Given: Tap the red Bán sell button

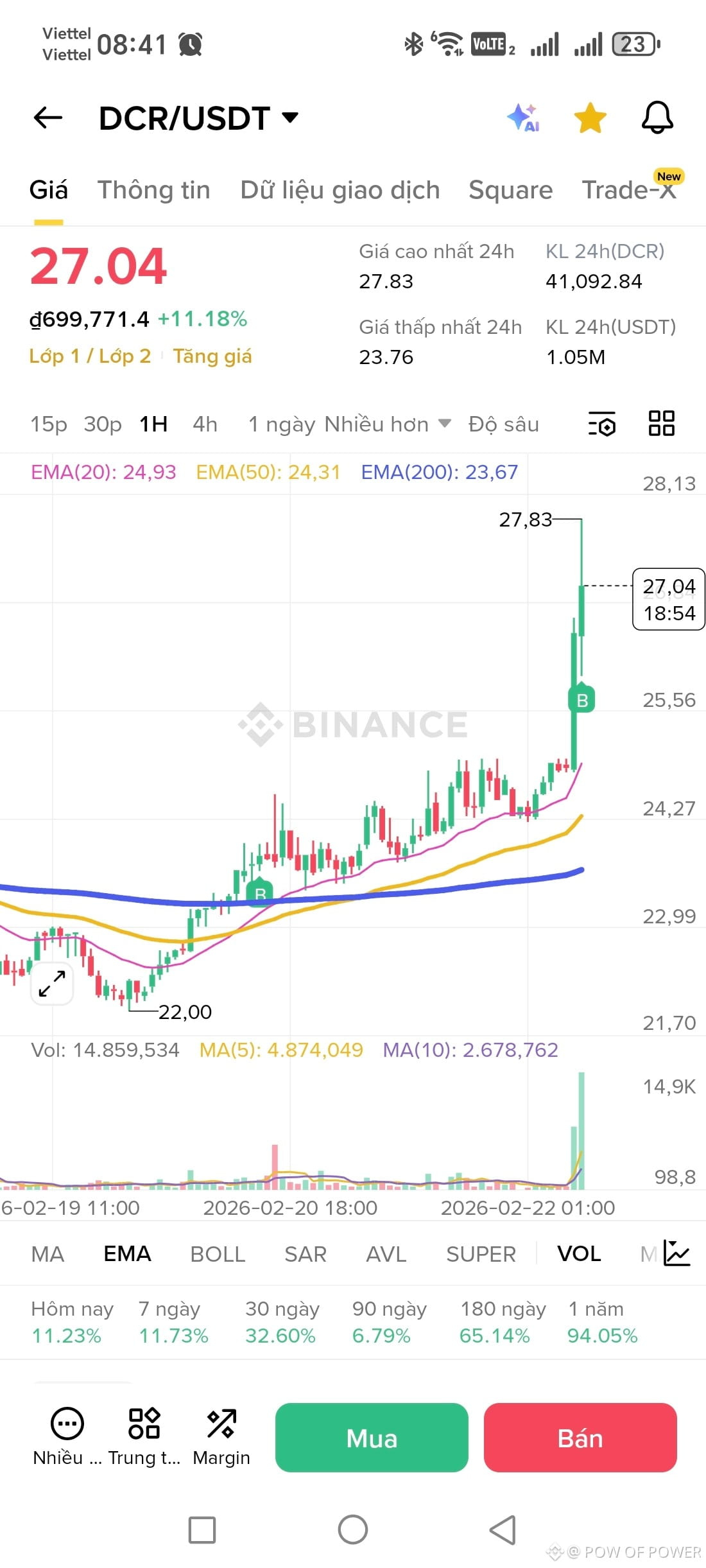Looking at the screenshot, I should [x=580, y=1438].
